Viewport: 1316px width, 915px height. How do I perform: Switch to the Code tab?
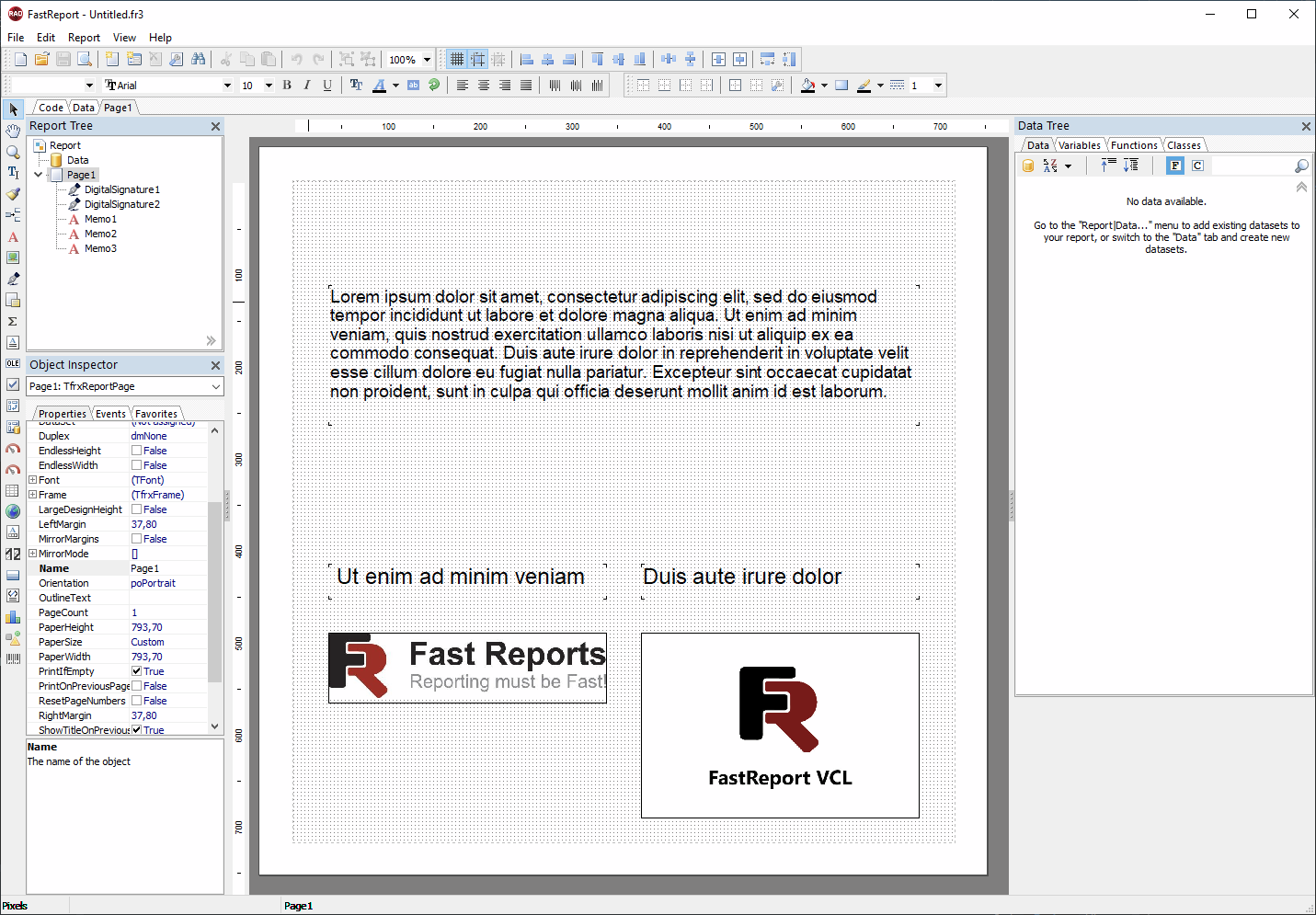tap(50, 108)
